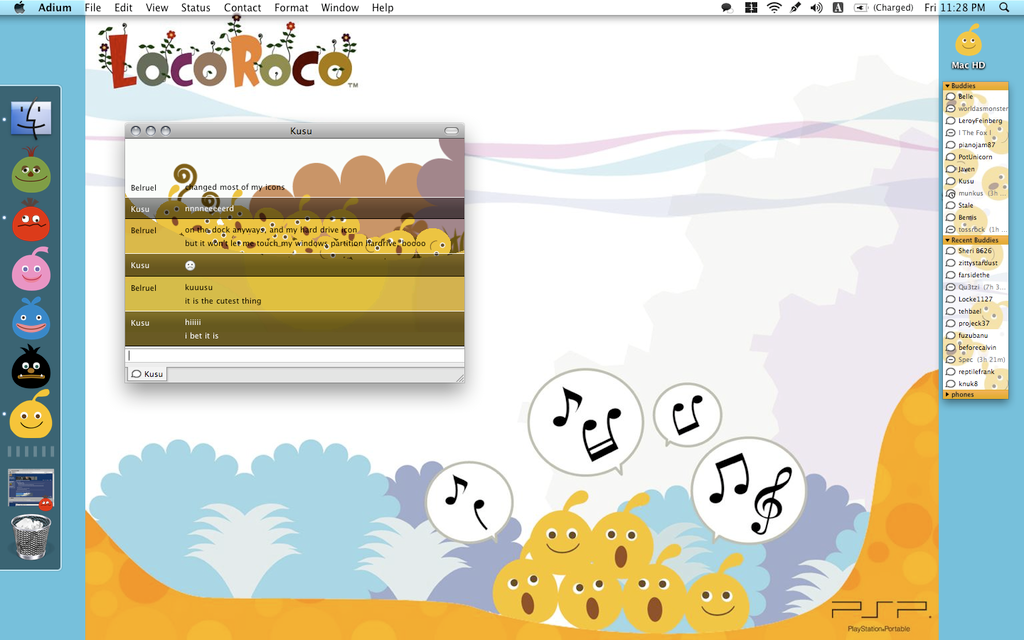Image resolution: width=1024 pixels, height=640 pixels.
Task: Select recent buddy zittystardust
Action: pos(976,263)
